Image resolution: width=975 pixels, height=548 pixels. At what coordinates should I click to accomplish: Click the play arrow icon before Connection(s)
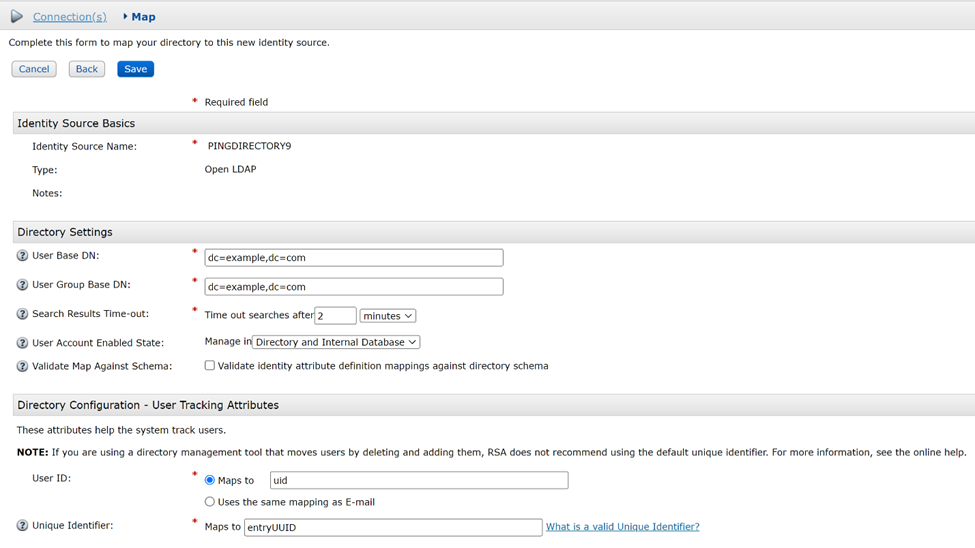pyautogui.click(x=17, y=17)
